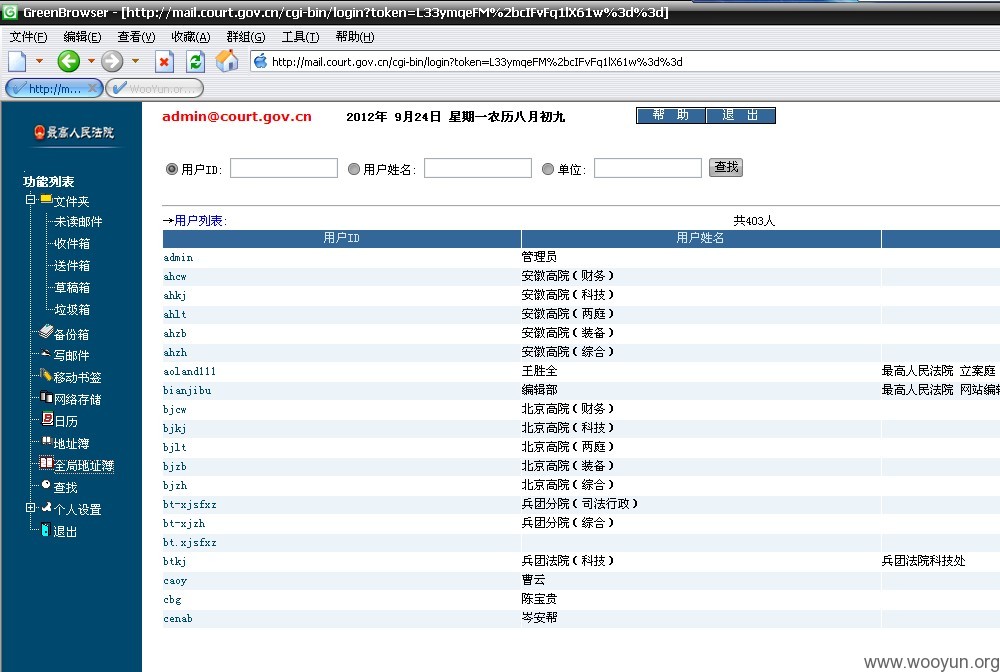Open the 垃圾箱 trash folder
The image size is (1000, 672).
click(72, 310)
